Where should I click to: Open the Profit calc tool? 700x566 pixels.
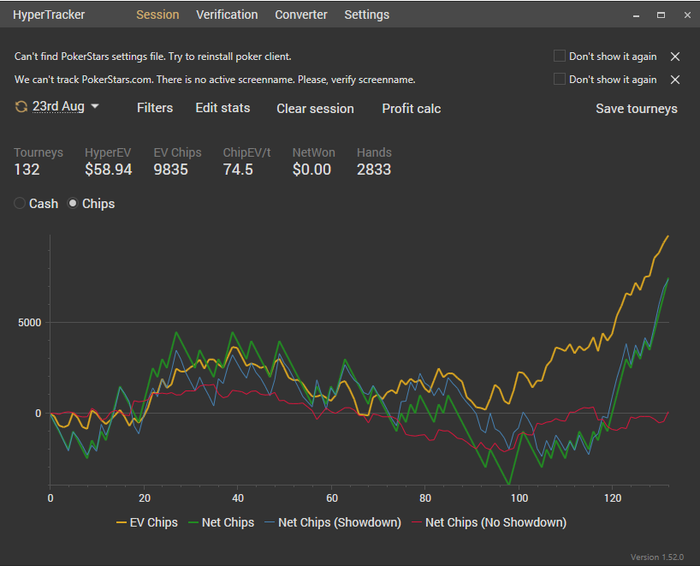411,109
